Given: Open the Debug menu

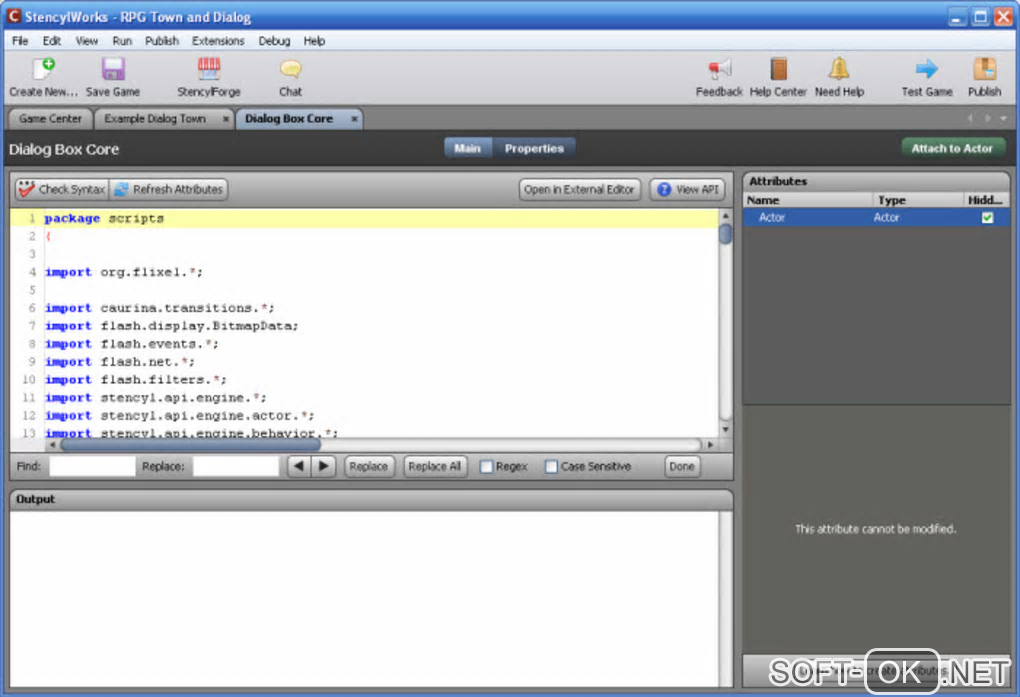Looking at the screenshot, I should tap(275, 41).
